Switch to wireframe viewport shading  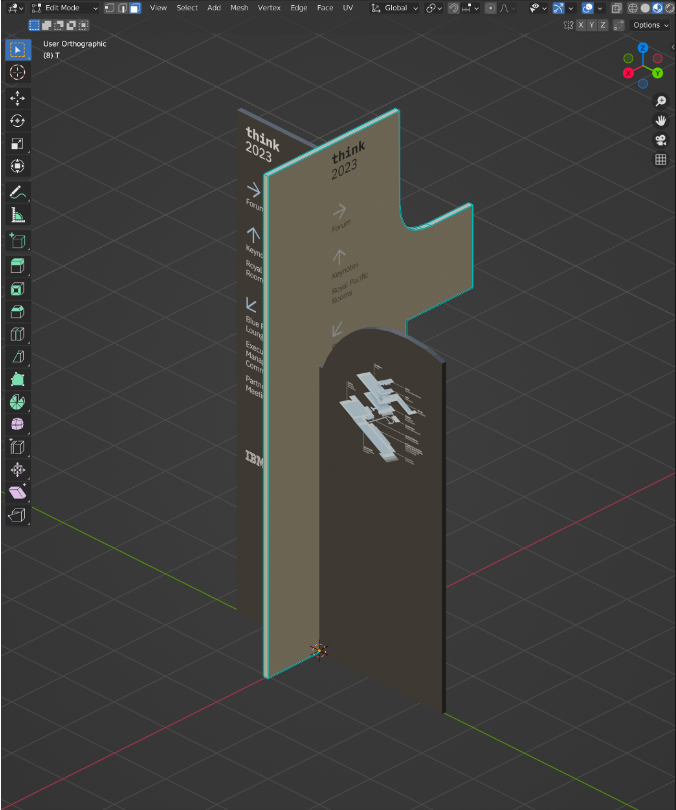coord(633,8)
